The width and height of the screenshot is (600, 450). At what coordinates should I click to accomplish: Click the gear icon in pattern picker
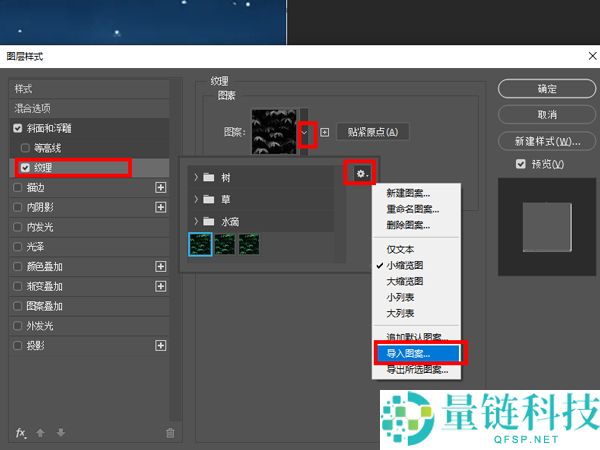[360, 174]
